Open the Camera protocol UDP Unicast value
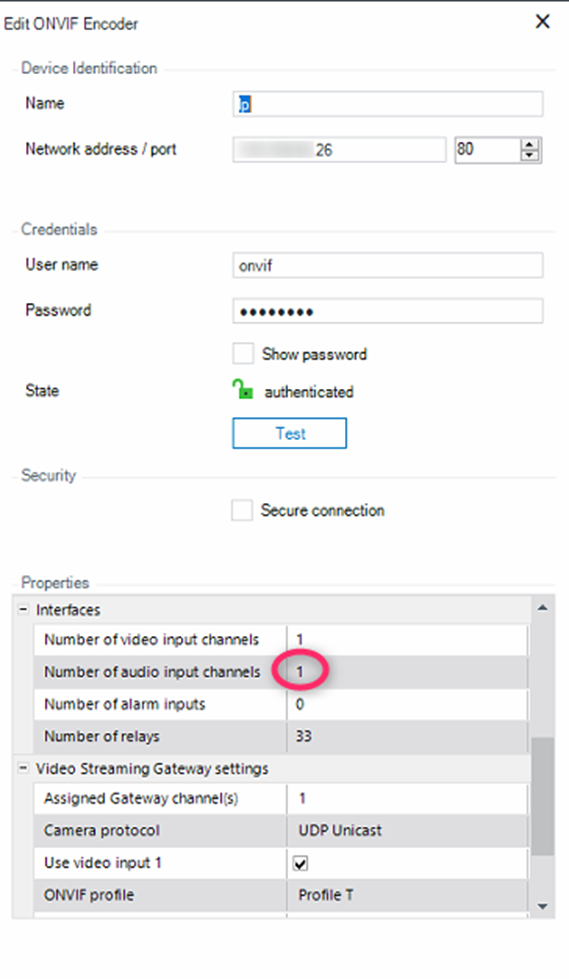This screenshot has height=979, width=569. [407, 831]
